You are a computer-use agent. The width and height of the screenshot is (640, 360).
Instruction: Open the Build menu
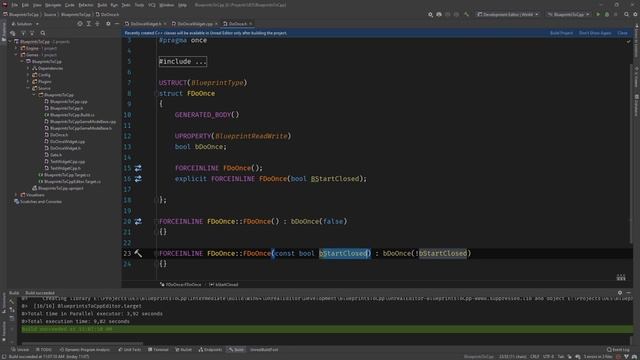click(x=102, y=5)
